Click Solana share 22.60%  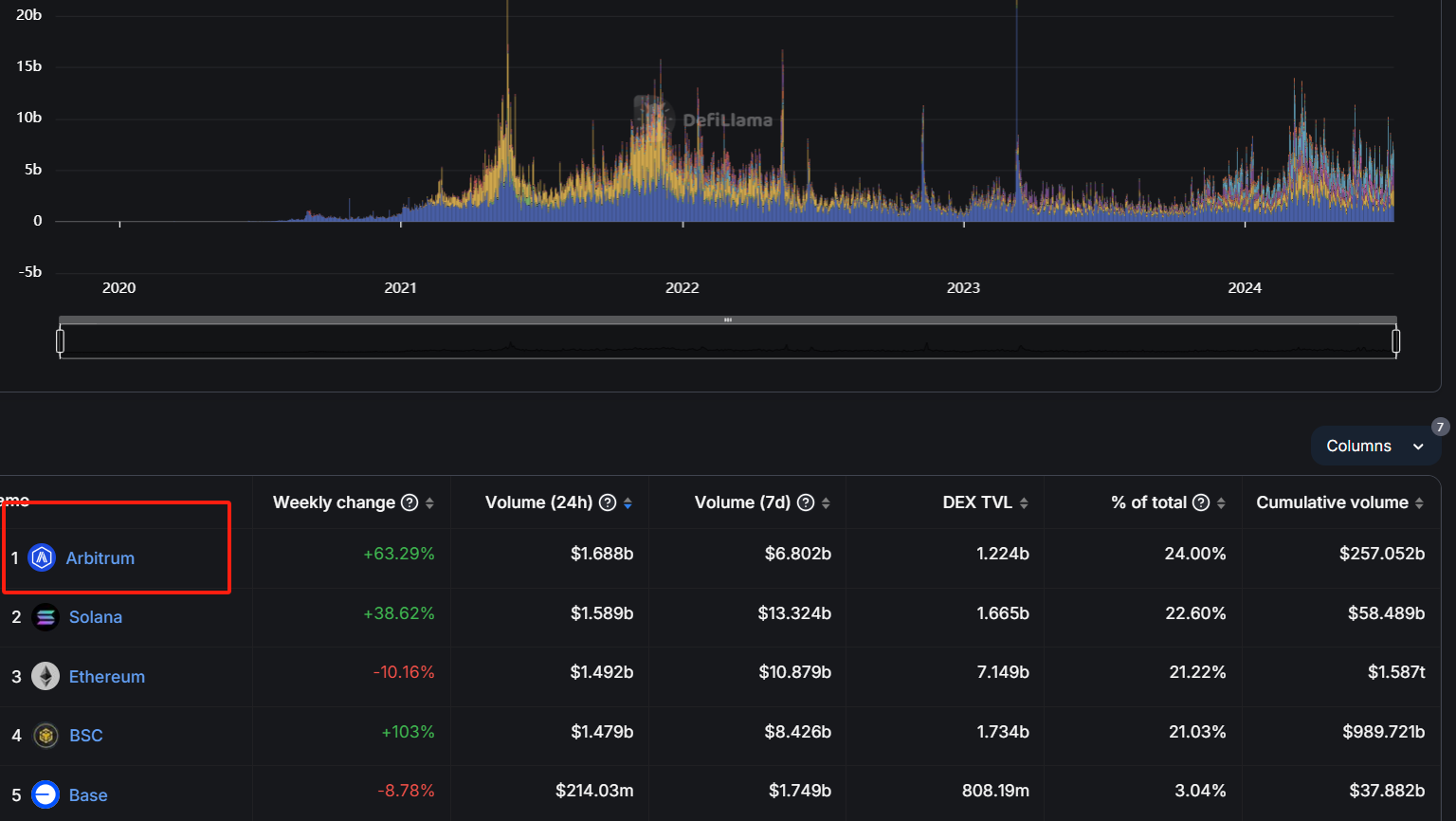[x=1195, y=613]
